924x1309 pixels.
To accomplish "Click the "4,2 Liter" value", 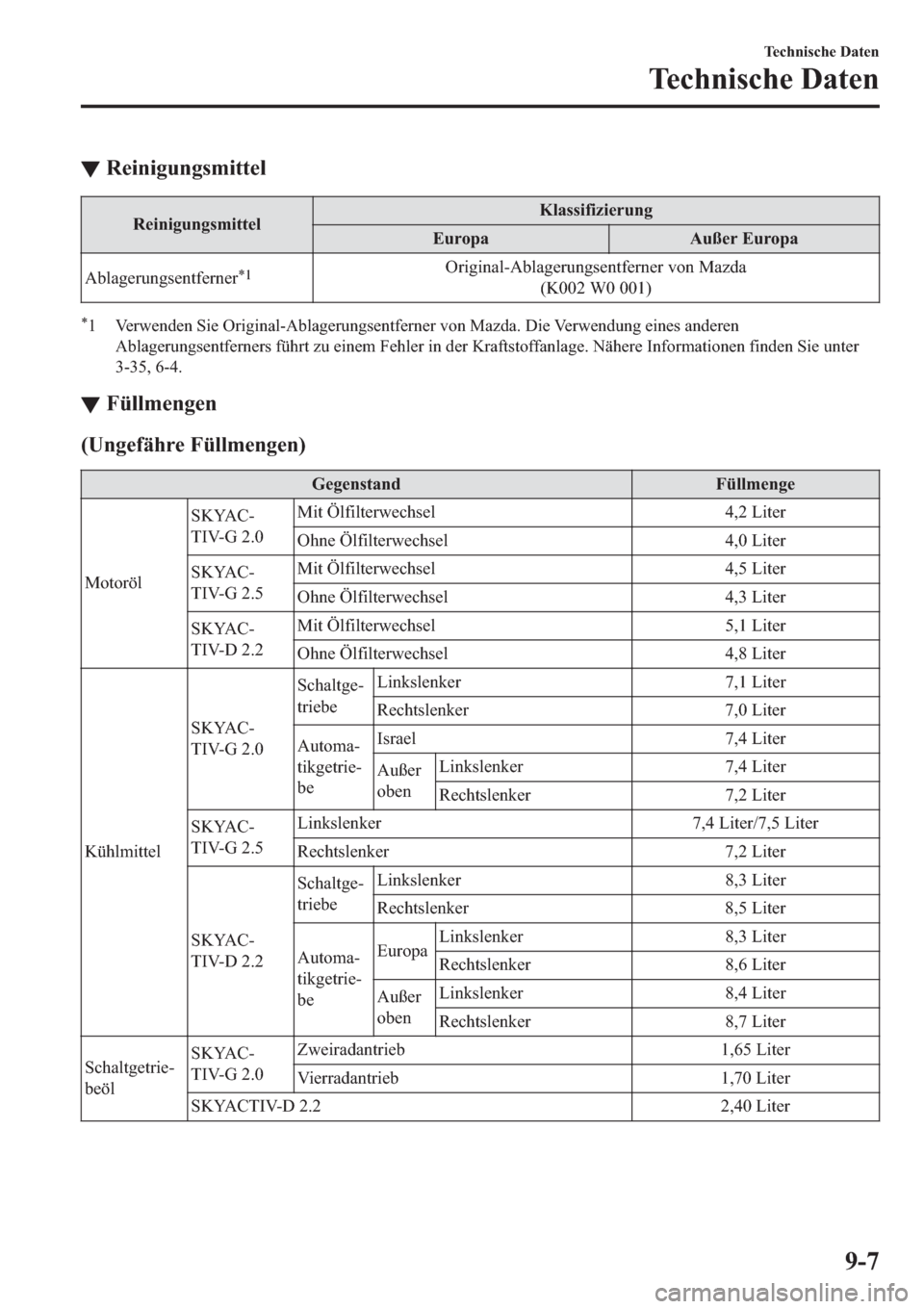I will pos(756,512).
